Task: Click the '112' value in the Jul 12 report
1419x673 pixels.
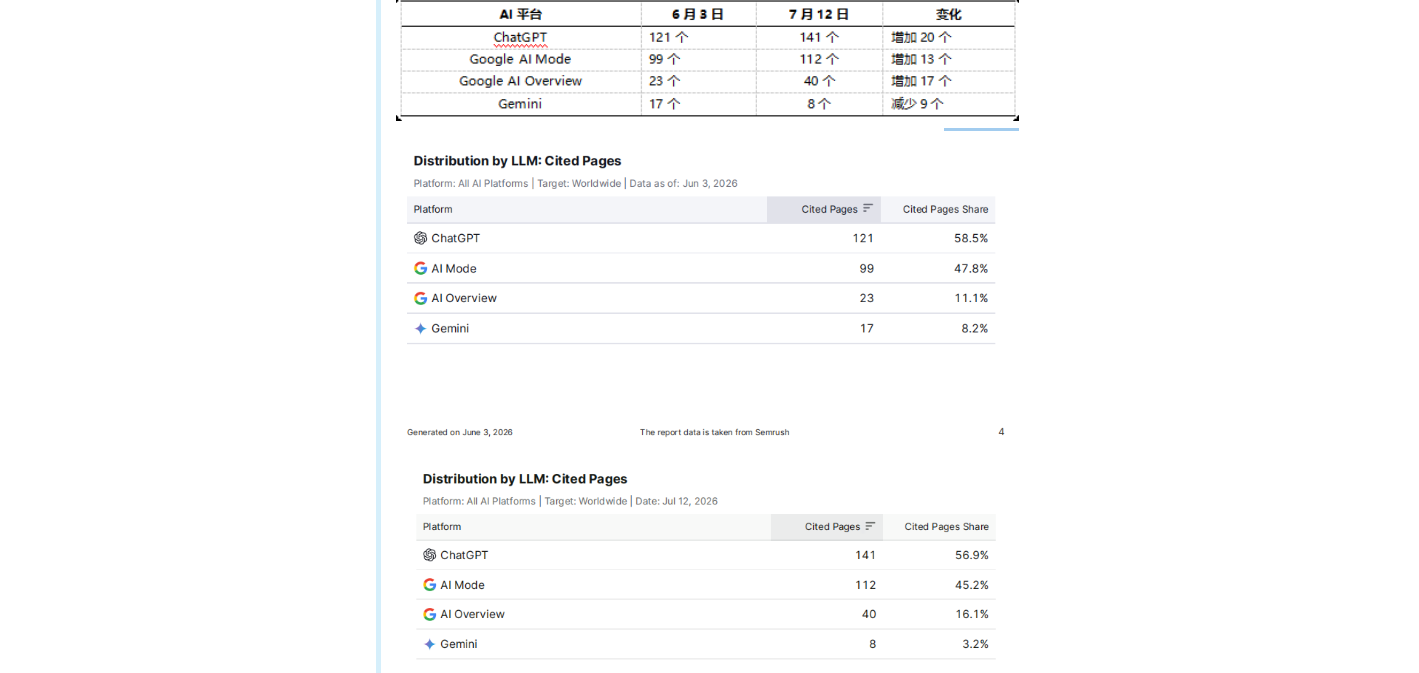Action: pos(865,585)
